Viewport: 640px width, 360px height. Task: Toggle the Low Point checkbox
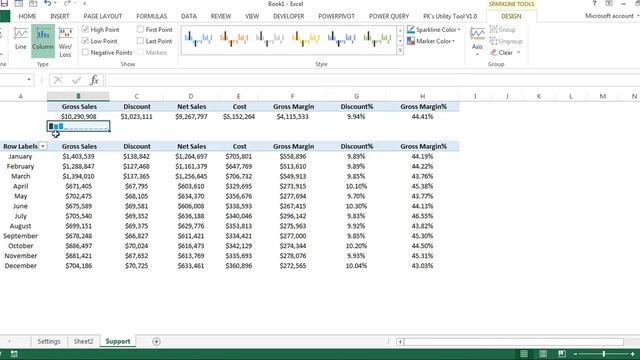[85, 41]
